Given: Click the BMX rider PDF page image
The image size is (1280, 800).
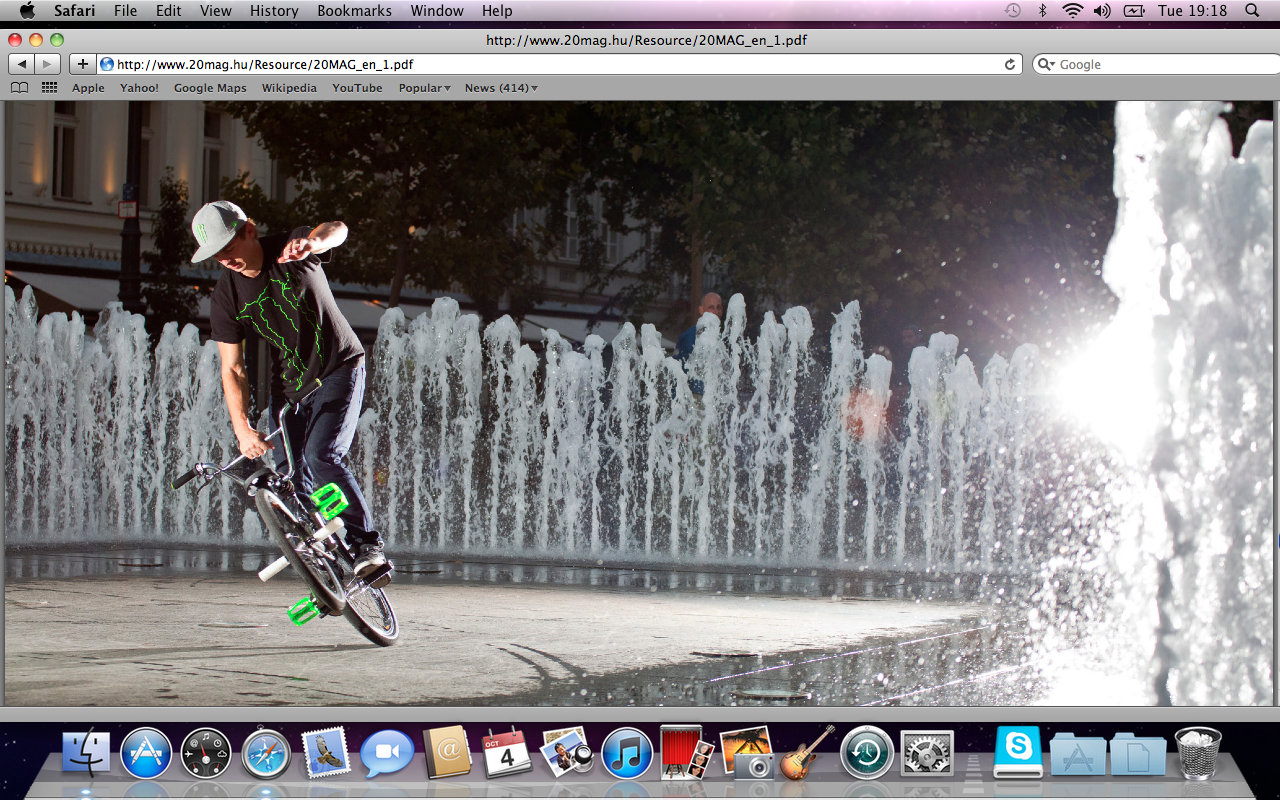Looking at the screenshot, I should [640, 403].
